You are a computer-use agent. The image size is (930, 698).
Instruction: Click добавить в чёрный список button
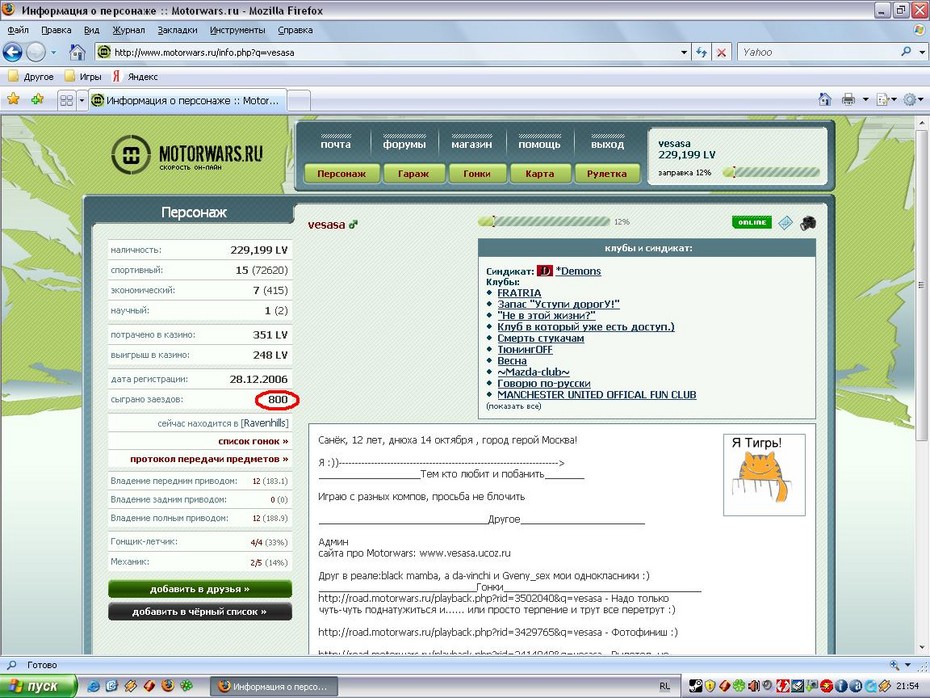(x=200, y=611)
